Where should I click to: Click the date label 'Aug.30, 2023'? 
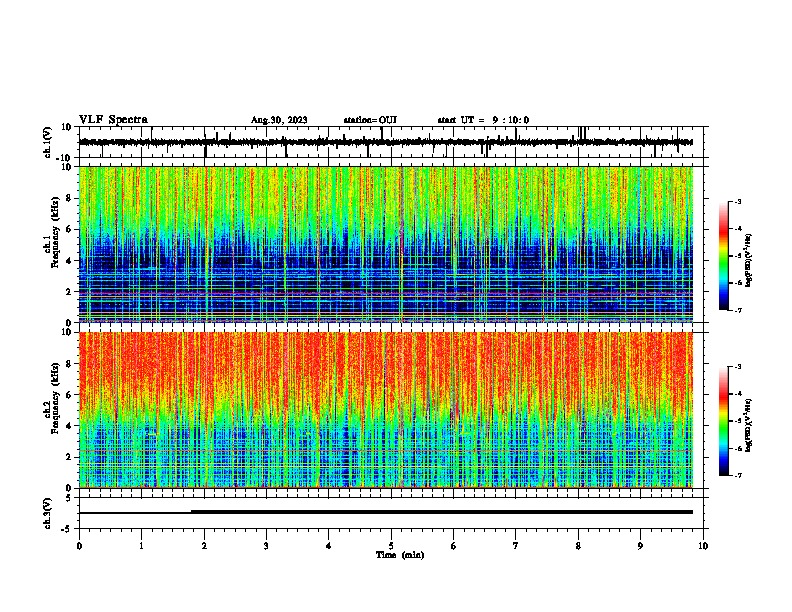pyautogui.click(x=279, y=120)
